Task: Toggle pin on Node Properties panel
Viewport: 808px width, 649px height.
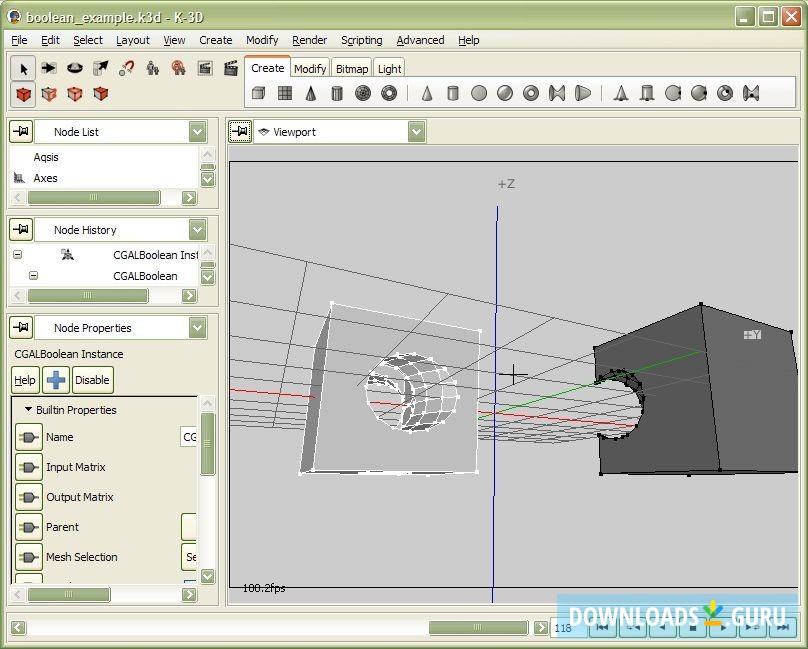Action: click(x=20, y=328)
